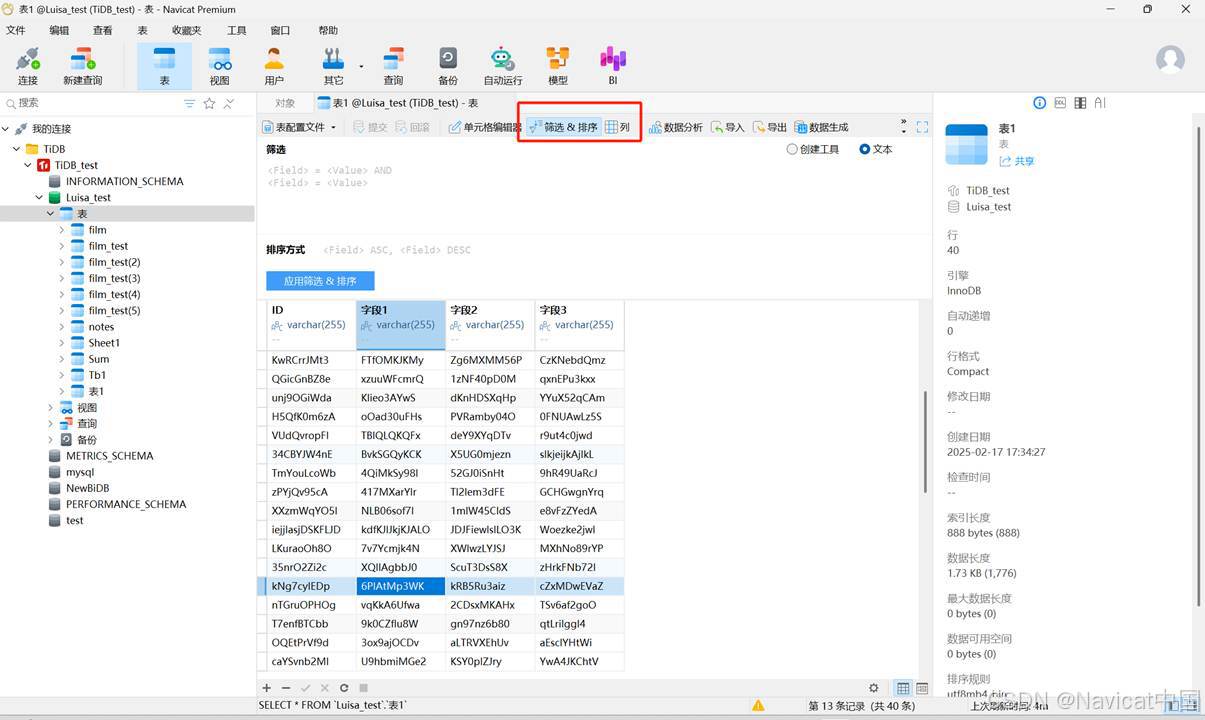Image resolution: width=1205 pixels, height=720 pixels.
Task: Open the 视图 (View) toolbar icon
Action: pos(219,66)
